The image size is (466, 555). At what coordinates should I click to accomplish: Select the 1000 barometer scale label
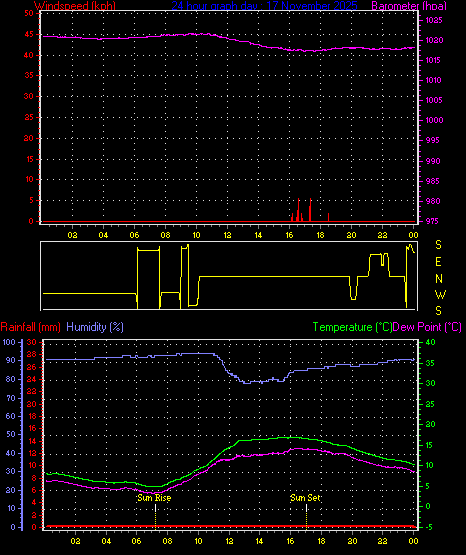coord(434,120)
